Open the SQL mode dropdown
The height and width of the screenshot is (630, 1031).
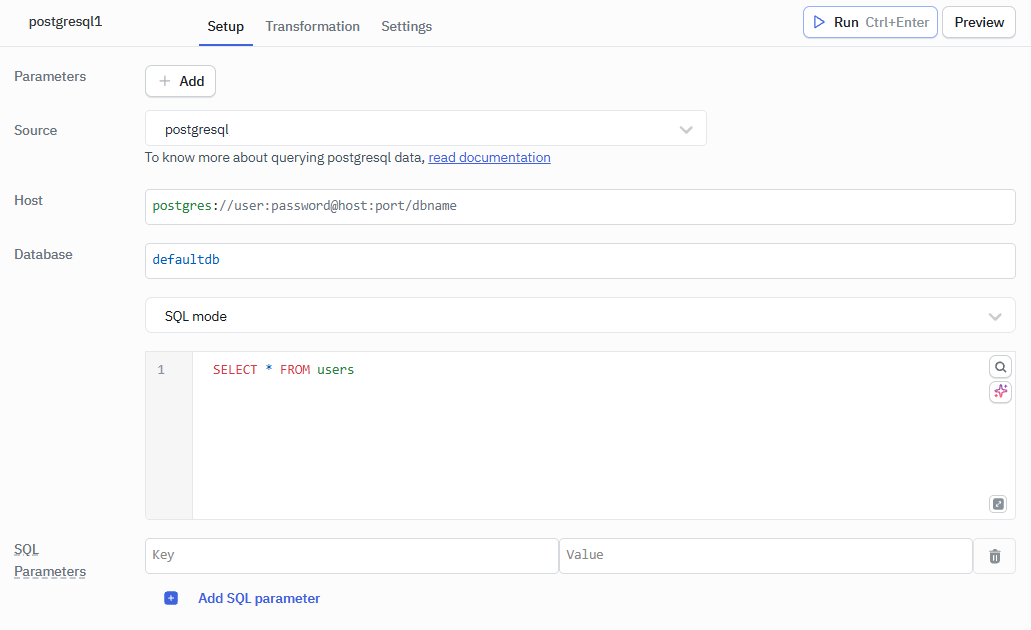click(x=580, y=315)
